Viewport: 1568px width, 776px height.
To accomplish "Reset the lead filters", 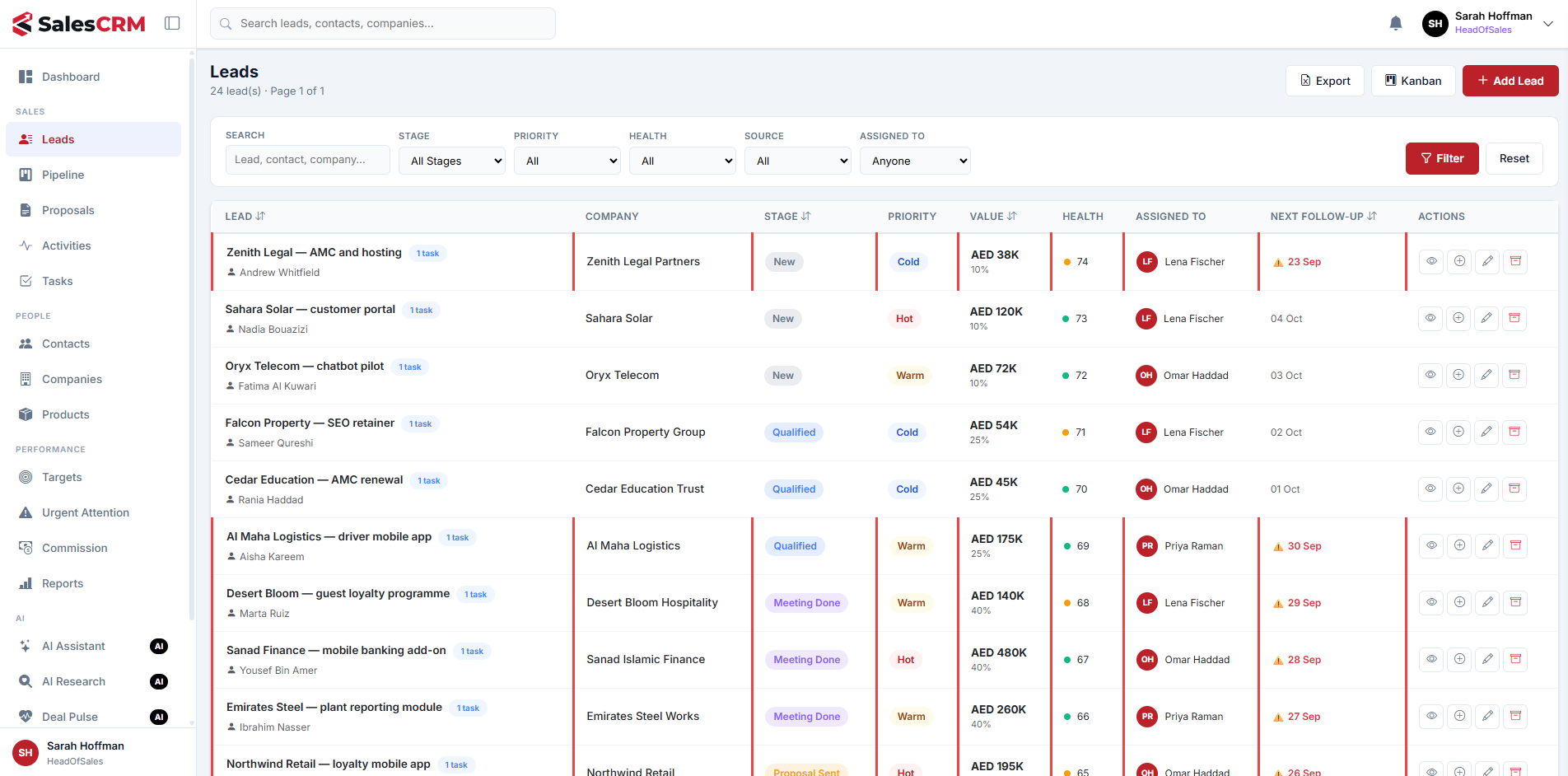I will tap(1514, 158).
